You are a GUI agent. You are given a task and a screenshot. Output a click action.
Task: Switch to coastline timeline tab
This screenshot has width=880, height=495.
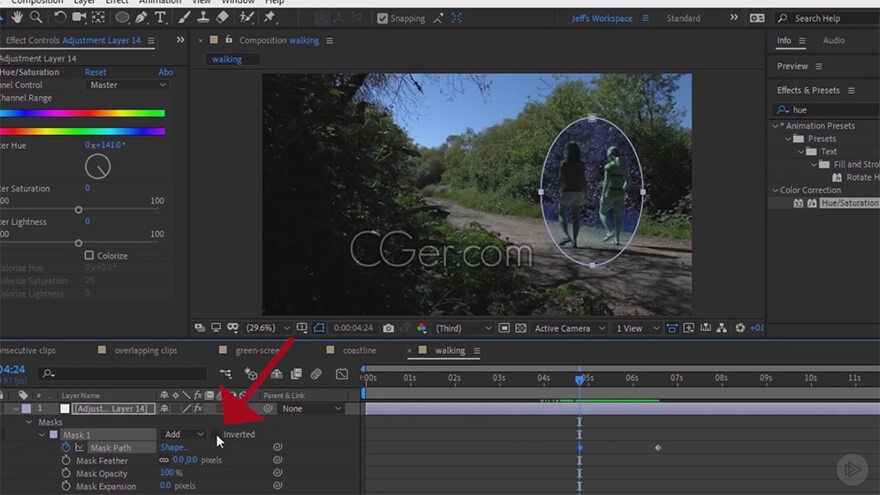click(359, 350)
